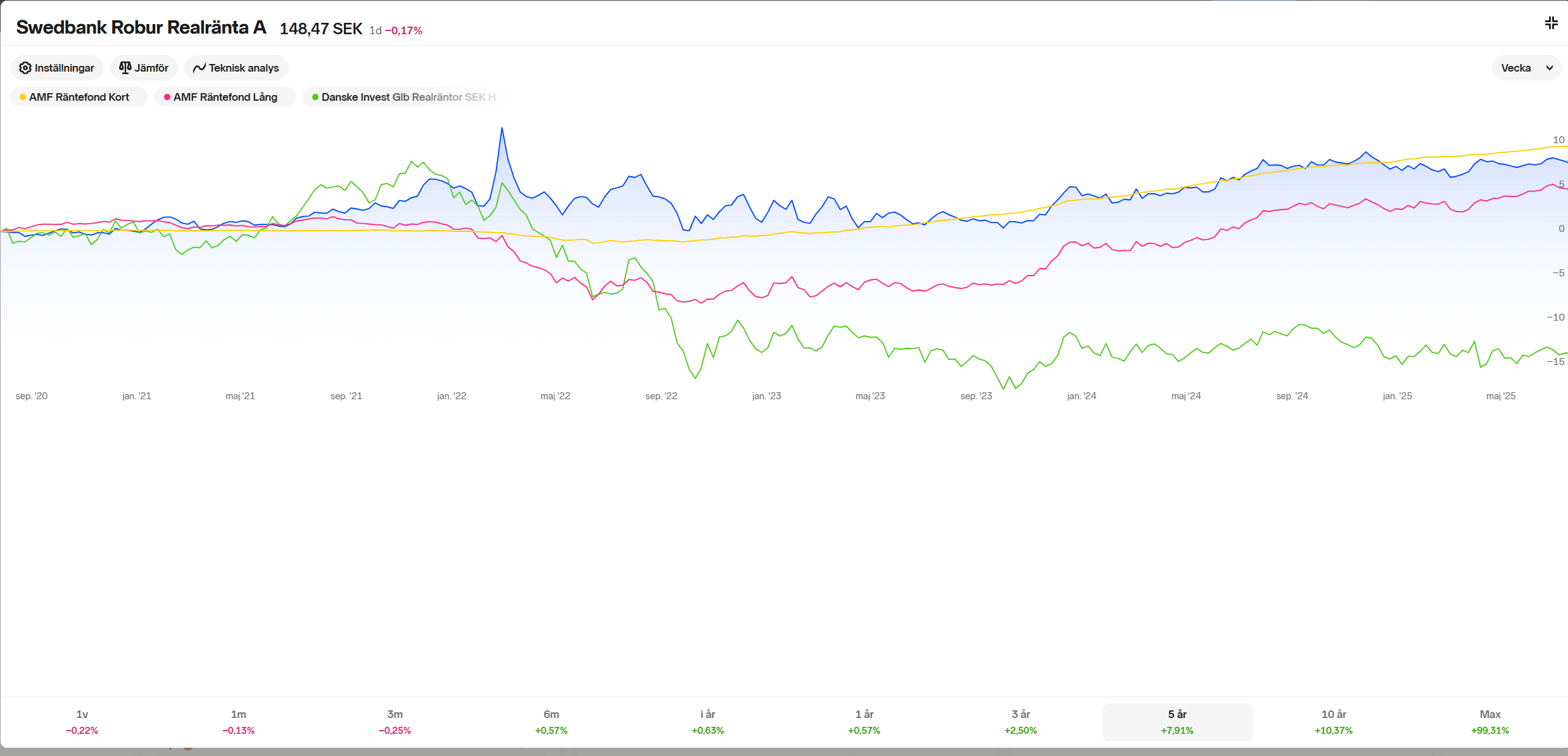Click the −15 y-axis label

coord(1555,362)
